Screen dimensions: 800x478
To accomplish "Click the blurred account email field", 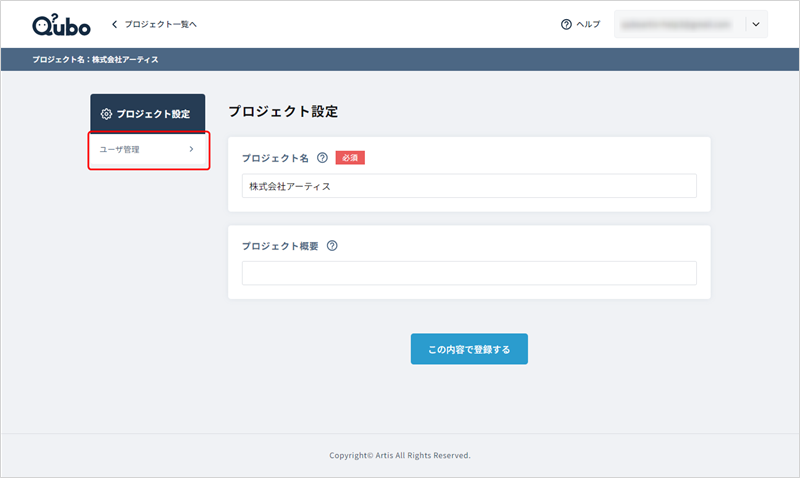I will [679, 24].
